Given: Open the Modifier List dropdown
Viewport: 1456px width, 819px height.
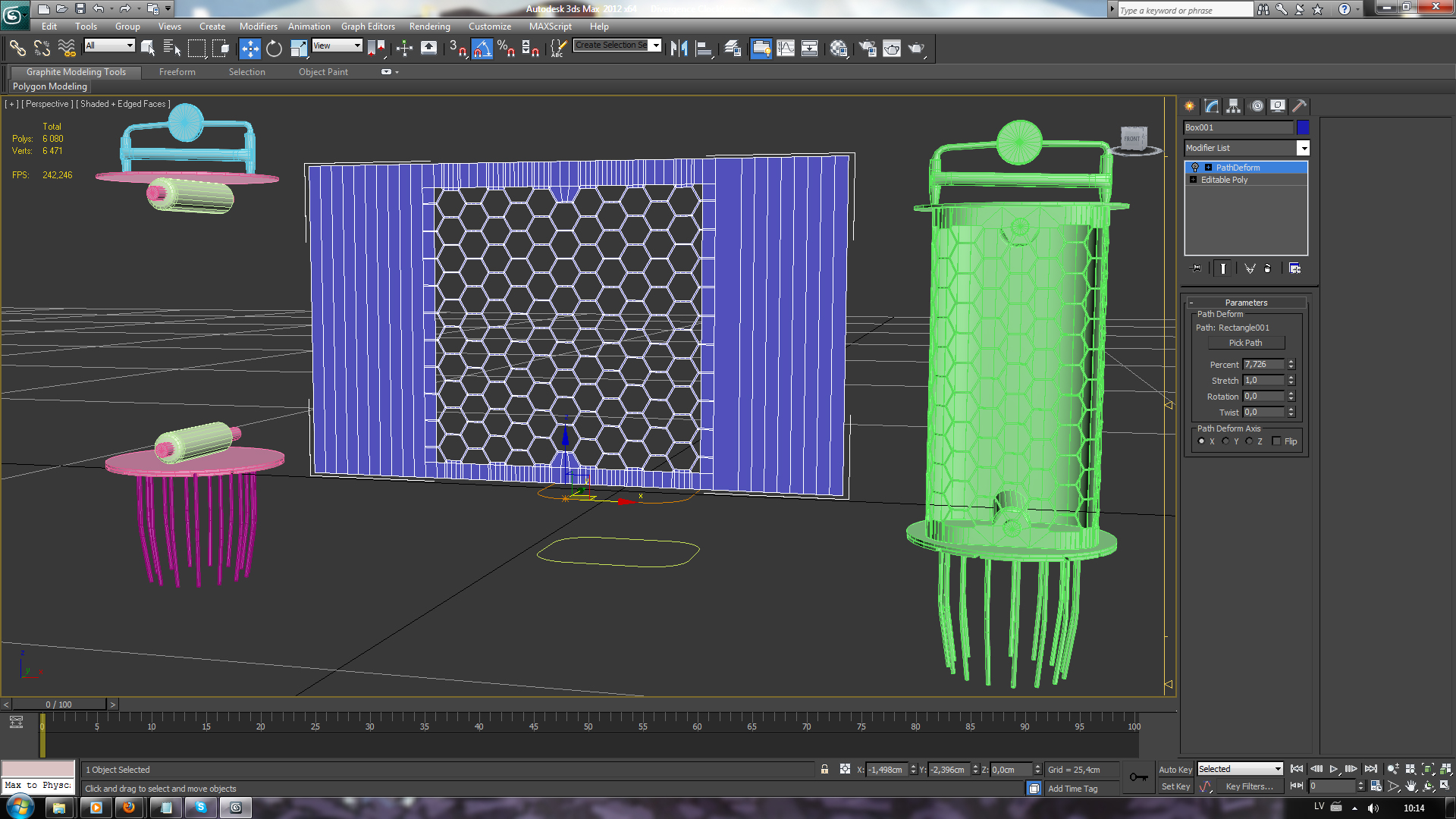Looking at the screenshot, I should (x=1303, y=148).
